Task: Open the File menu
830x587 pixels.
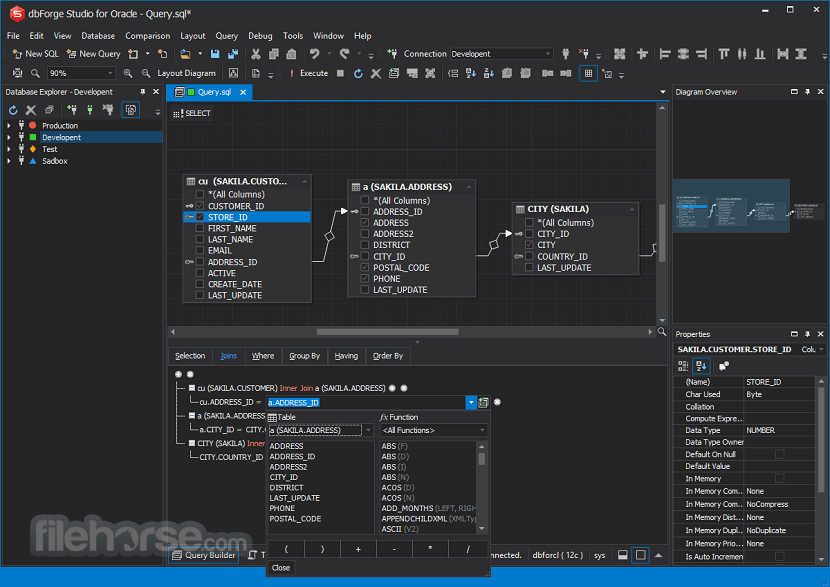Action: click(x=13, y=35)
